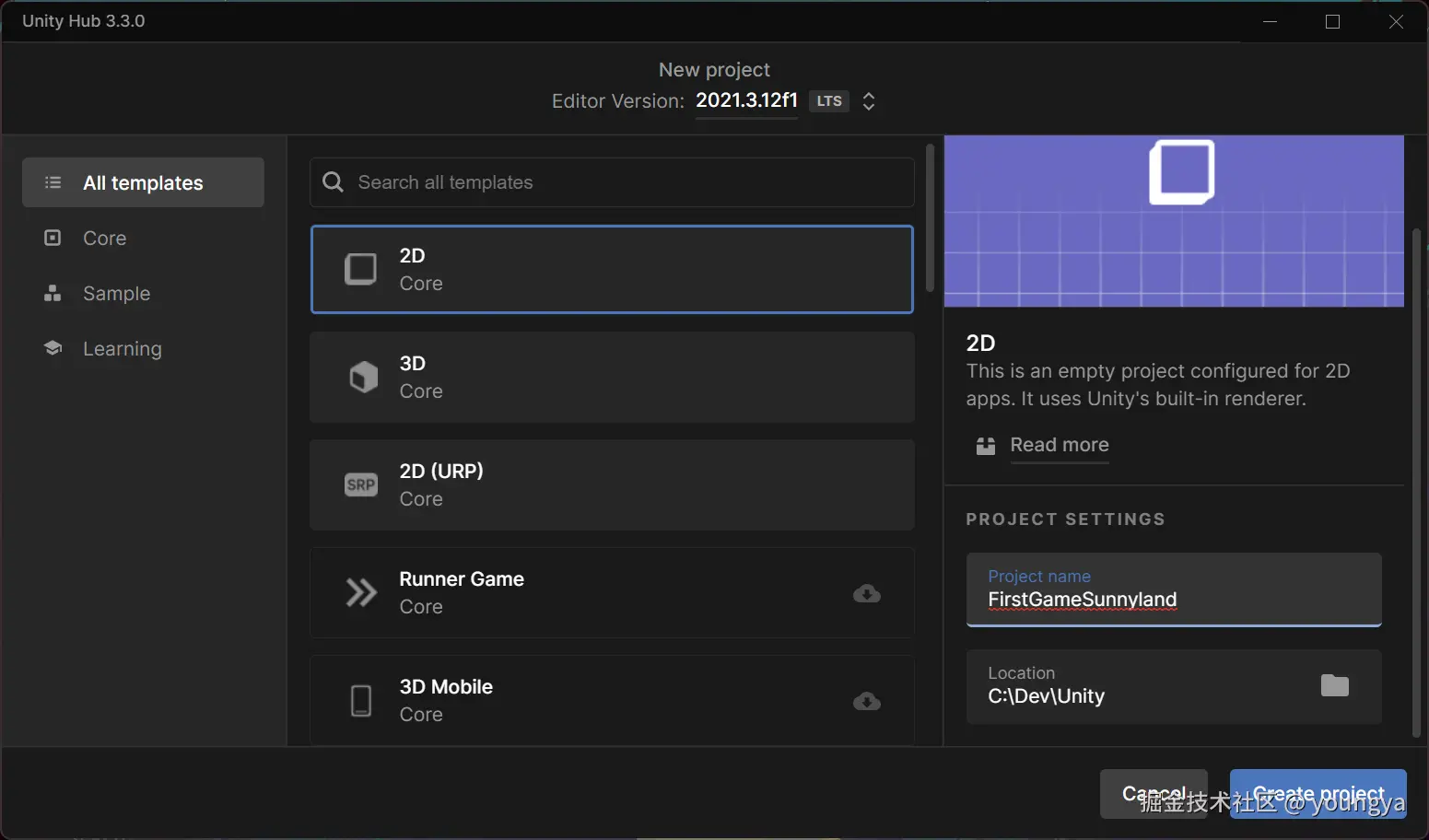Click the search magnifier icon
The height and width of the screenshot is (840, 1429).
(x=333, y=182)
